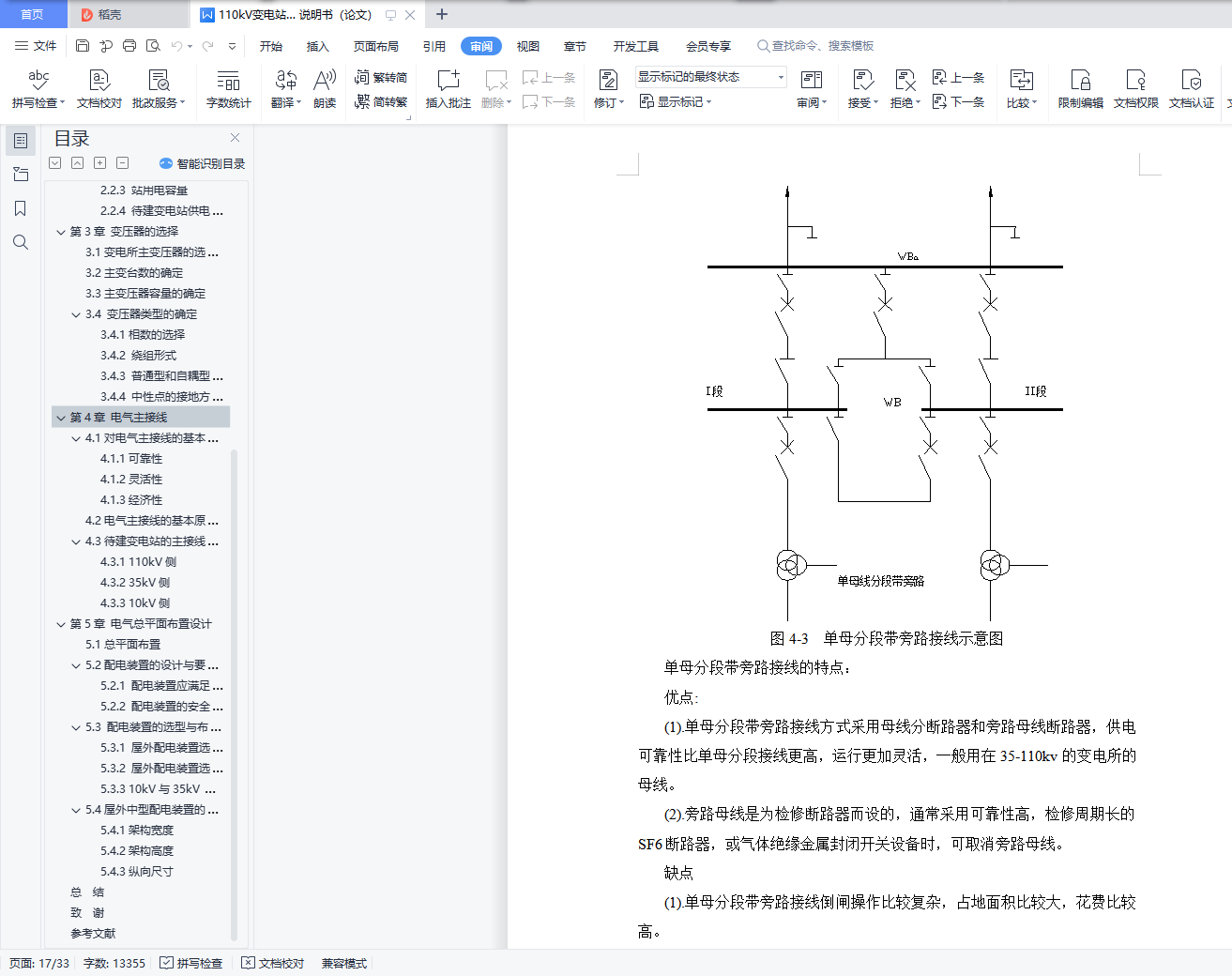Click the 修订 track changes icon
This screenshot has height=976, width=1232.
pyautogui.click(x=608, y=81)
